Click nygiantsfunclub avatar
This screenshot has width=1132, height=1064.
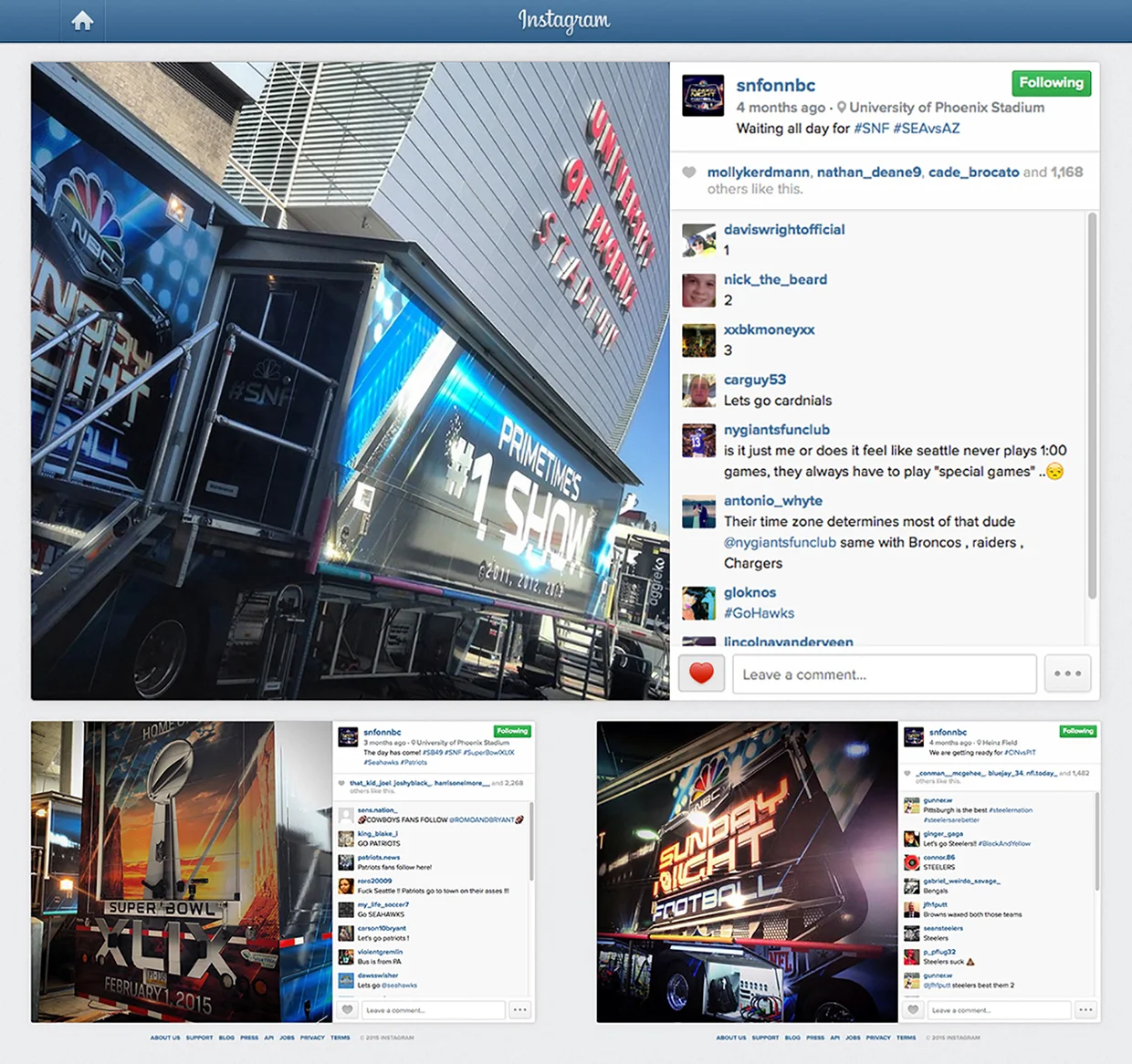pos(698,441)
